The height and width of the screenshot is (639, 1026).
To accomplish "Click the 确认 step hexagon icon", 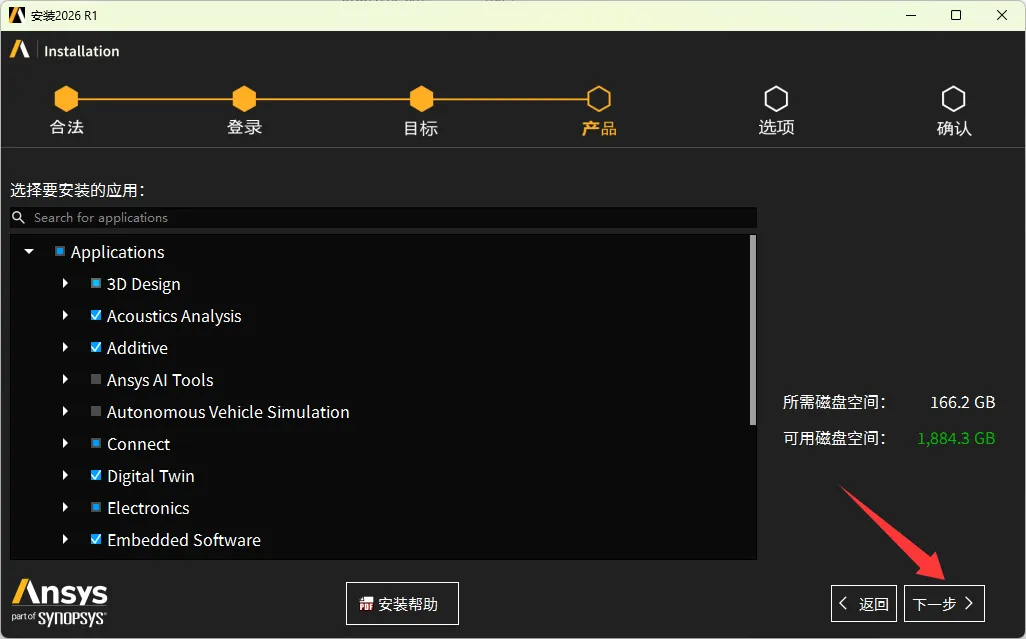I will 953,99.
